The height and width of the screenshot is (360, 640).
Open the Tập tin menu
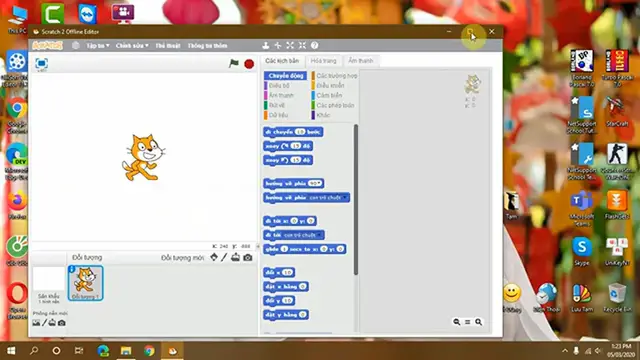coord(97,46)
